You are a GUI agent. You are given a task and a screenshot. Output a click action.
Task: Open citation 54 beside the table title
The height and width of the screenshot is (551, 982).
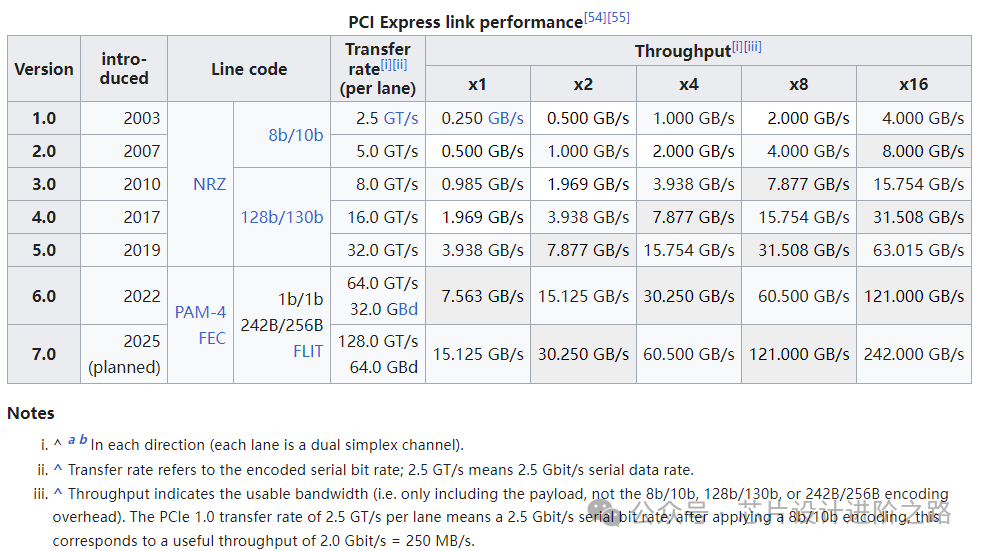click(x=596, y=18)
